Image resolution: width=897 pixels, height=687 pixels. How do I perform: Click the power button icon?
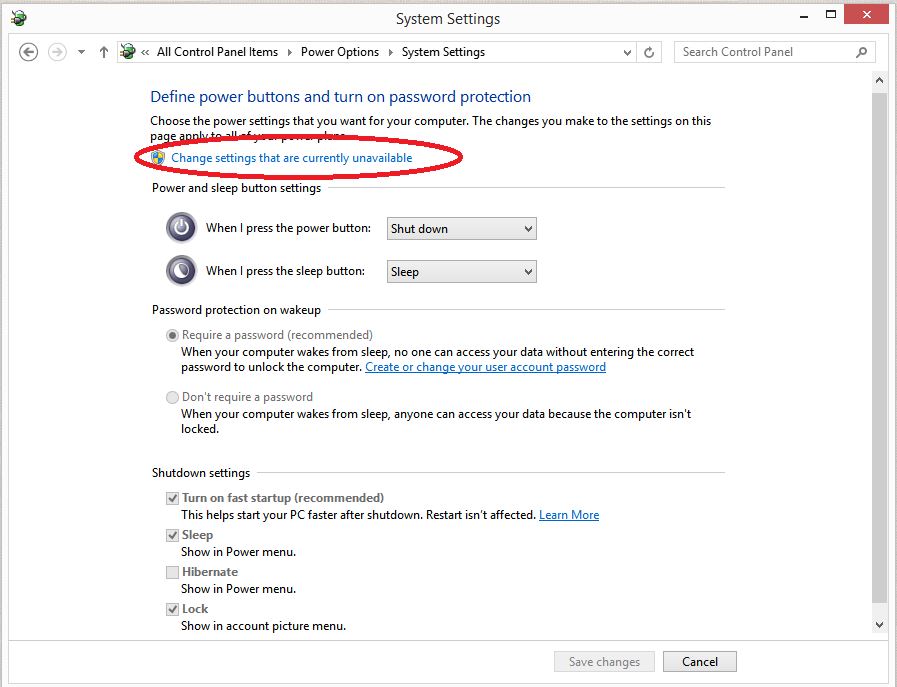[x=181, y=228]
